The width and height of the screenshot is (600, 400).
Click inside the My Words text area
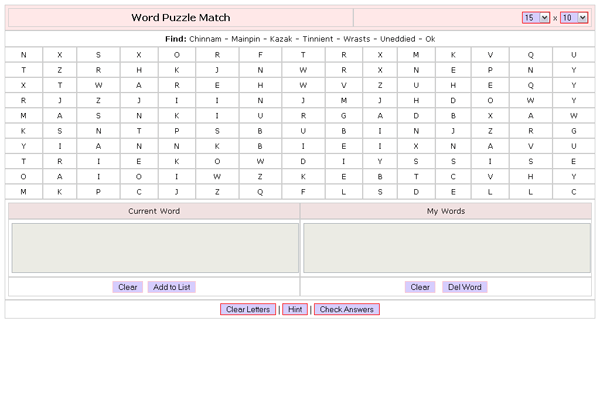pos(447,248)
